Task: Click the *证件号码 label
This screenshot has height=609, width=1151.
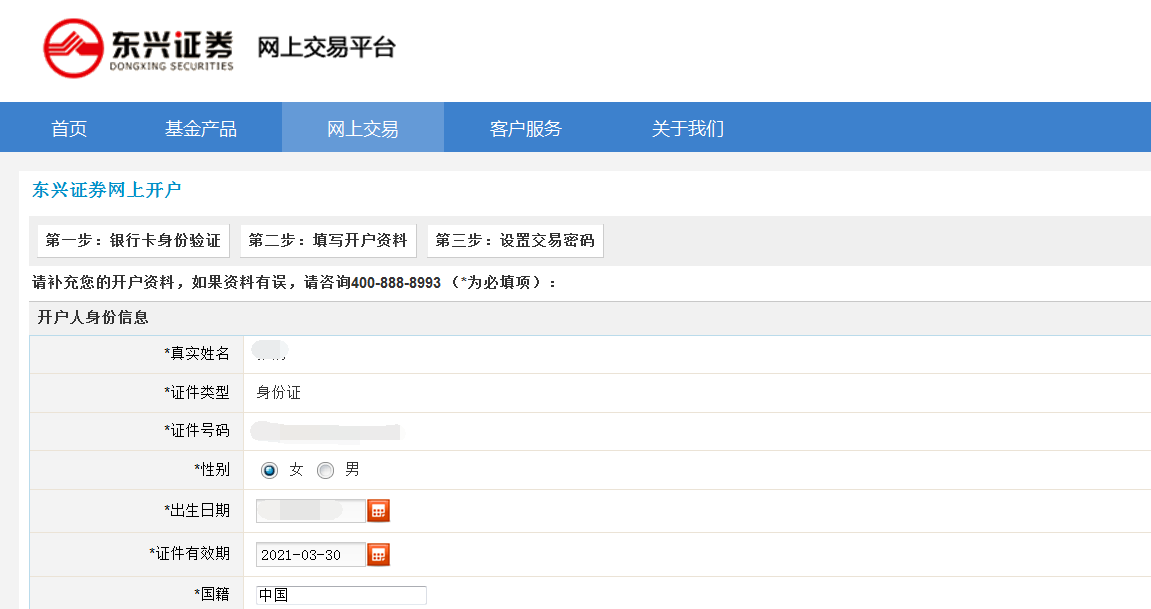Action: (197, 431)
